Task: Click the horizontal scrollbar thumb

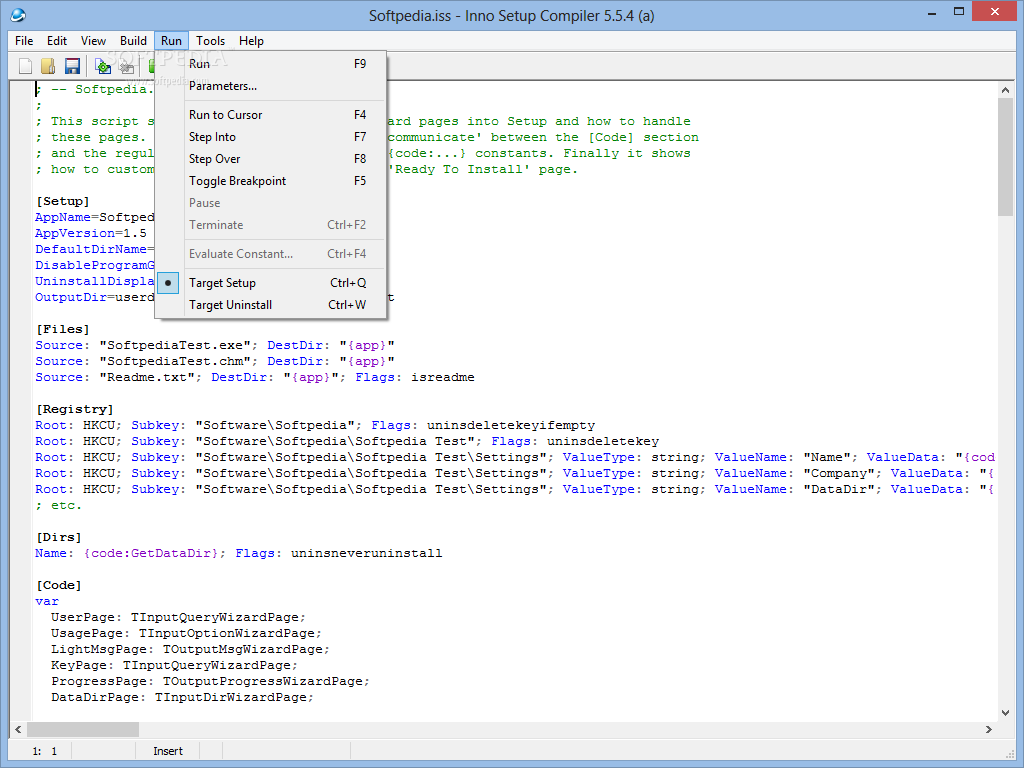Action: 83,729
